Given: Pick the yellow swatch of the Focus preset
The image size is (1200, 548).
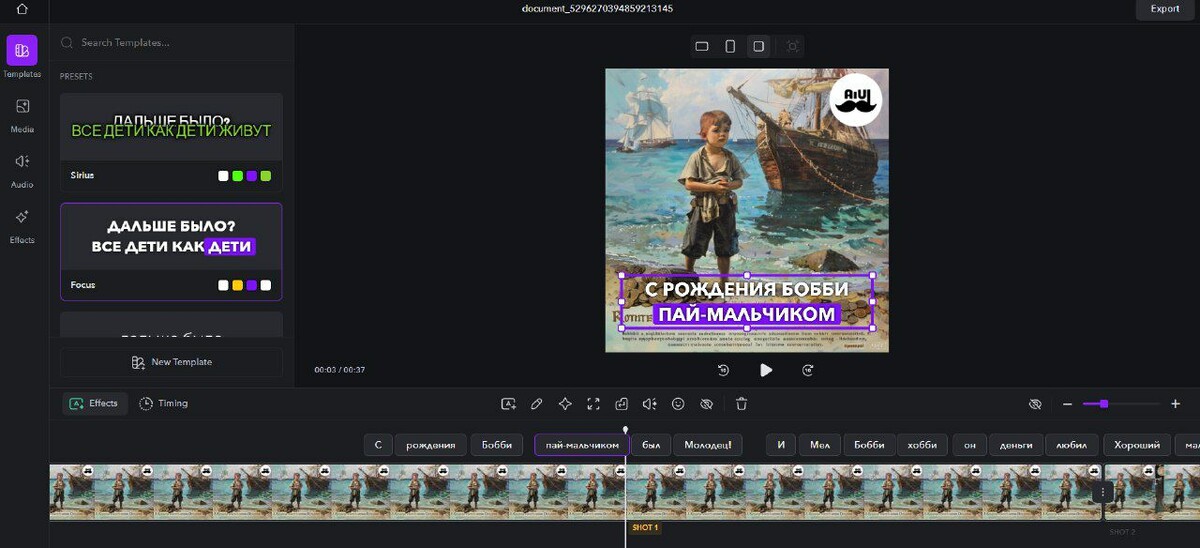Looking at the screenshot, I should coord(238,286).
